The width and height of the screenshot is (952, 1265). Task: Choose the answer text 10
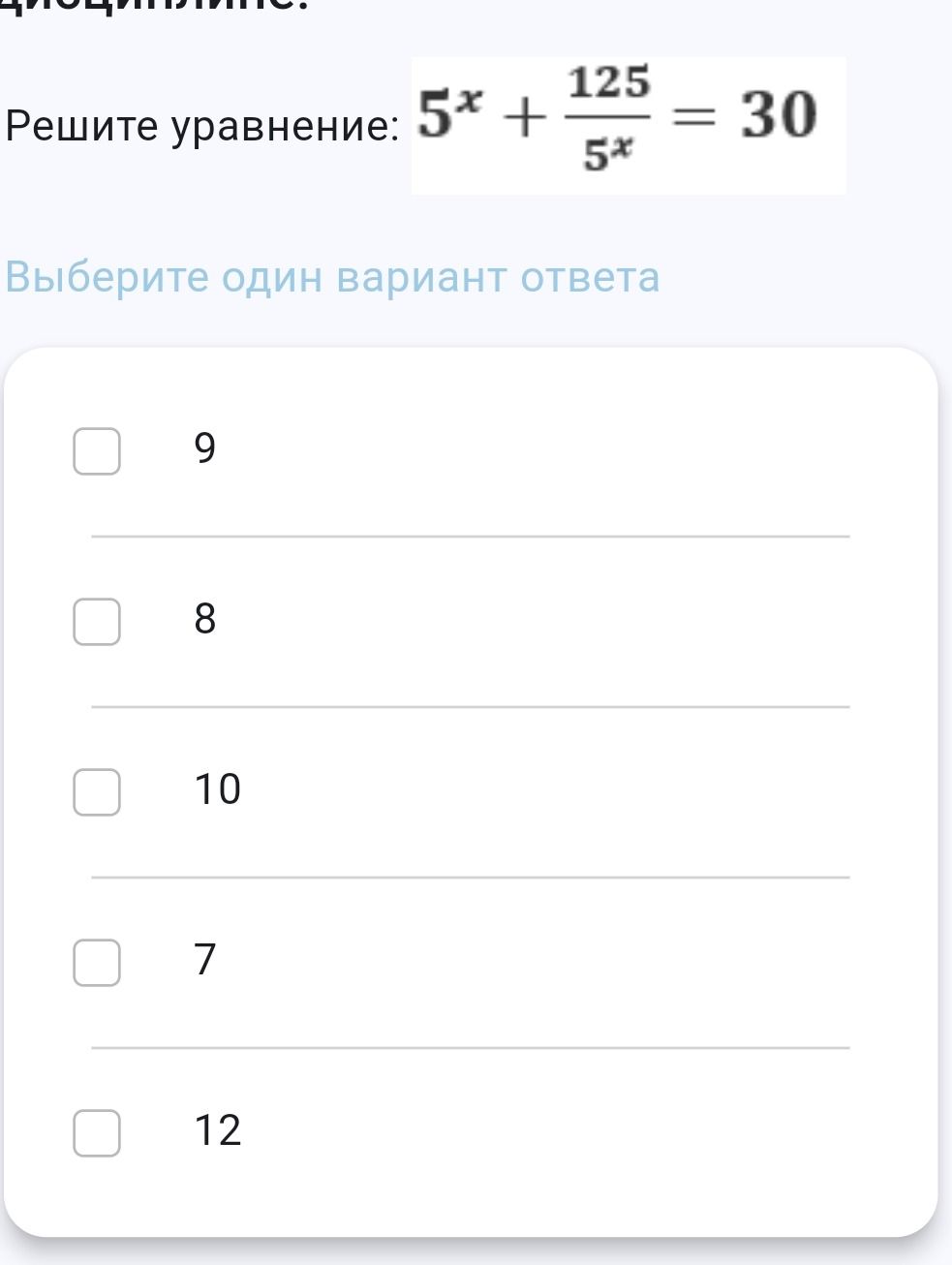[218, 789]
